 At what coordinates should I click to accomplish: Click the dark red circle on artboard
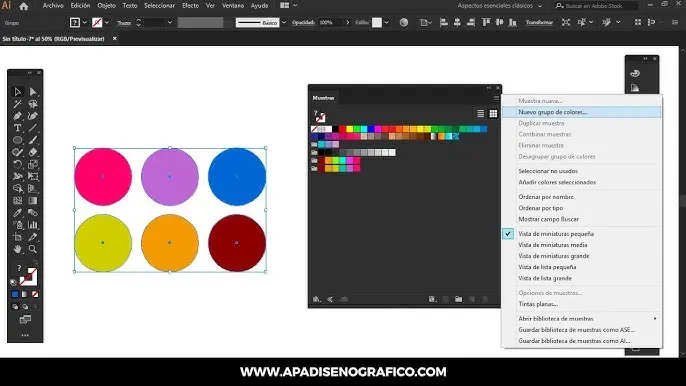point(237,243)
